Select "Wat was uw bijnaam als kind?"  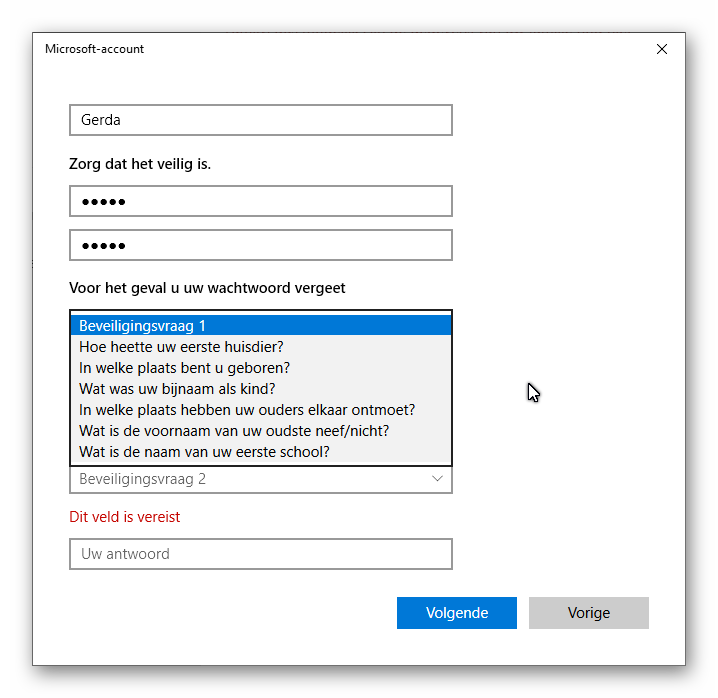click(x=177, y=389)
